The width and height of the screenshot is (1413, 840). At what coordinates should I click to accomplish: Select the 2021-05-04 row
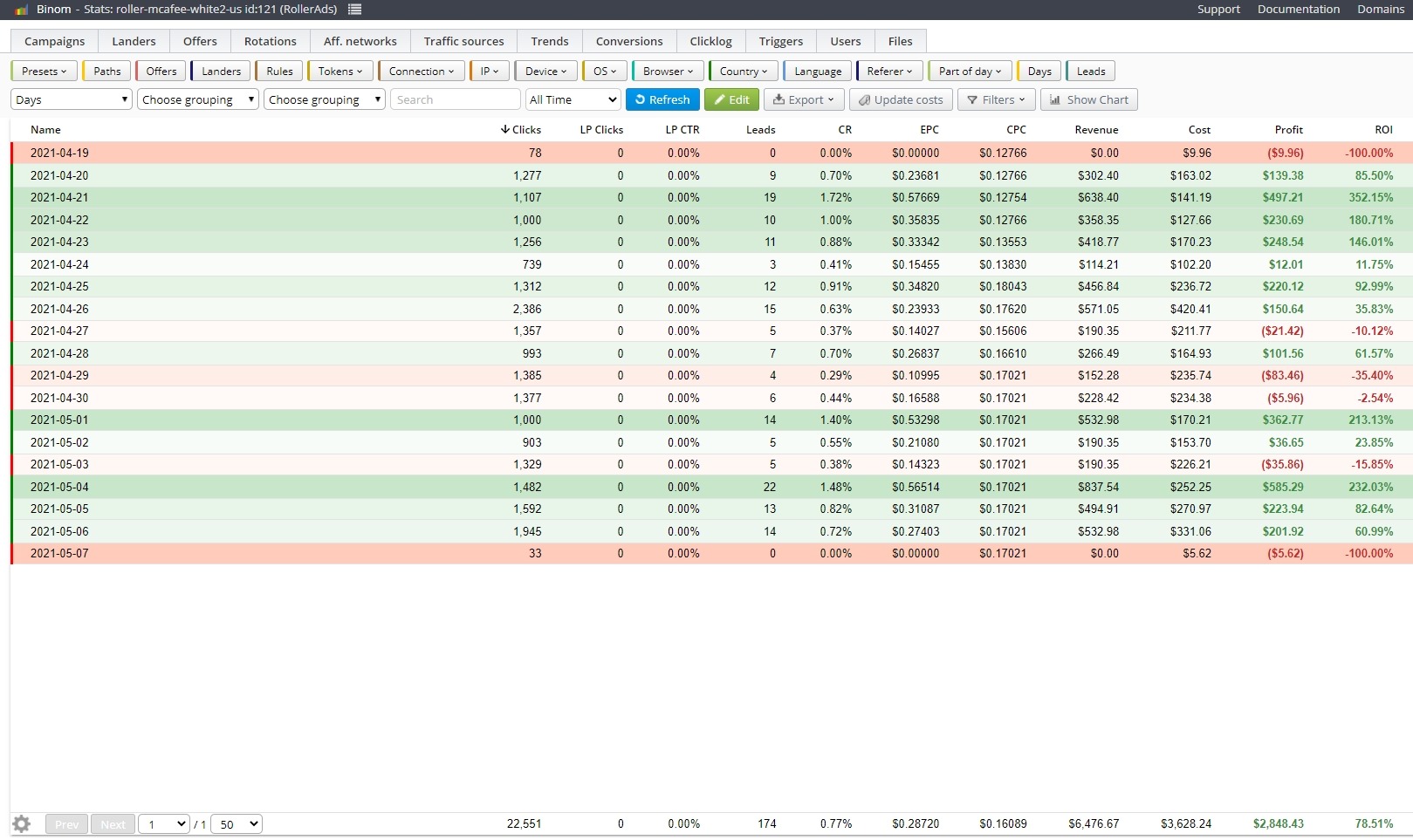(x=711, y=487)
